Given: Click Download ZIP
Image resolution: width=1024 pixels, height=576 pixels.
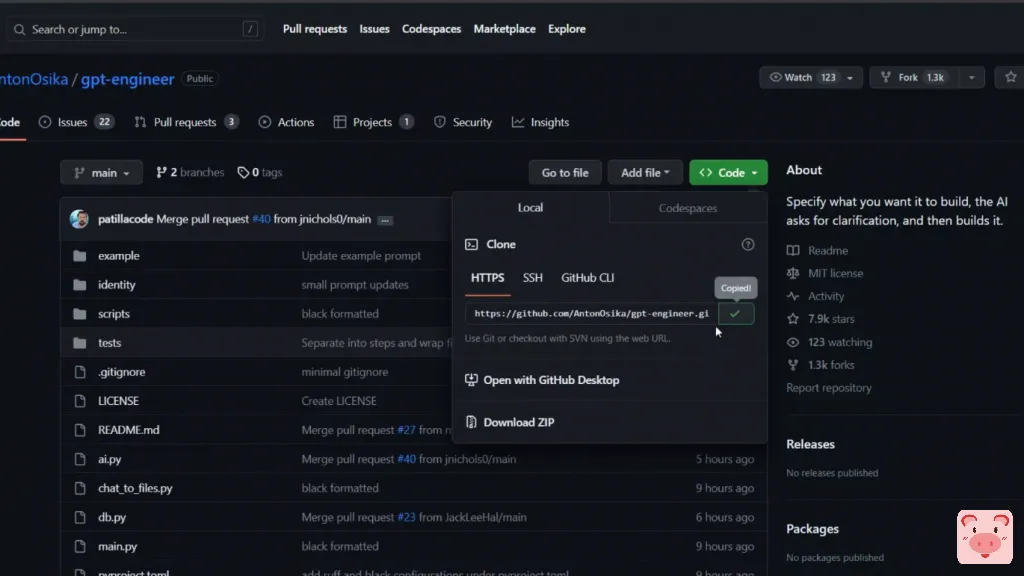Looking at the screenshot, I should (x=519, y=423).
